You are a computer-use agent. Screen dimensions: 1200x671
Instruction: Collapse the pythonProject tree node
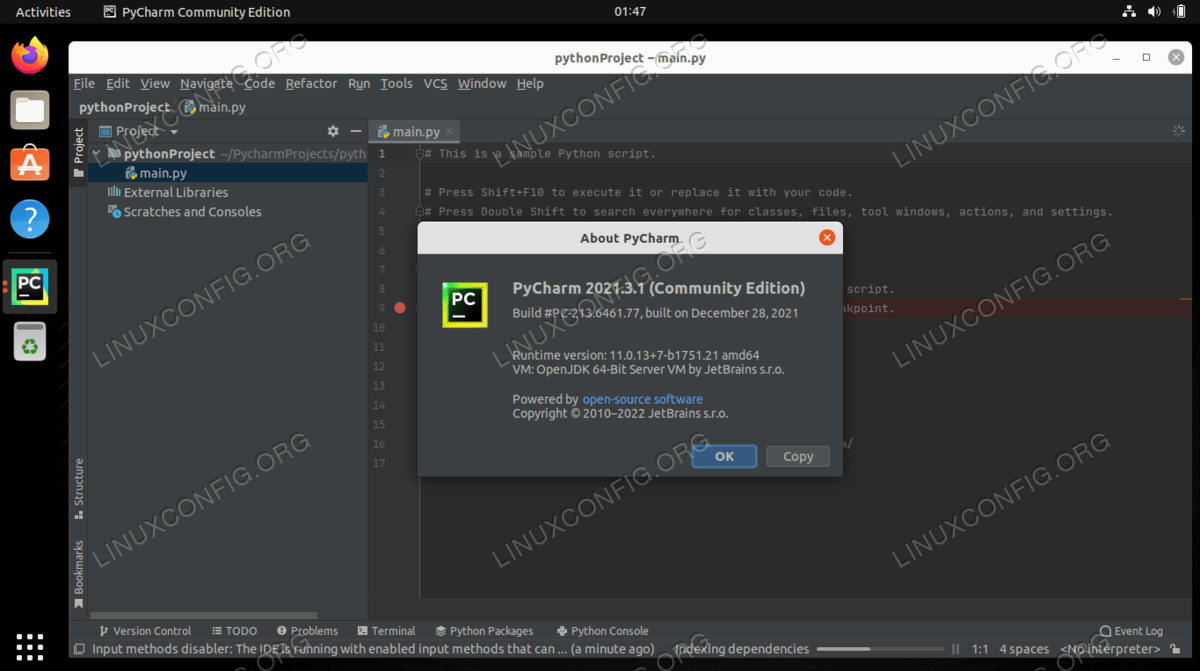tap(97, 154)
